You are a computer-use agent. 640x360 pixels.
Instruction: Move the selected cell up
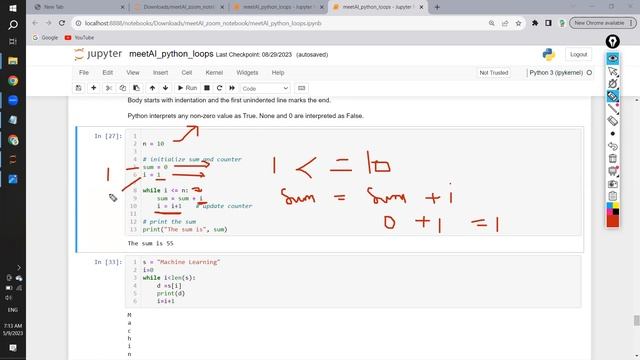tap(152, 88)
